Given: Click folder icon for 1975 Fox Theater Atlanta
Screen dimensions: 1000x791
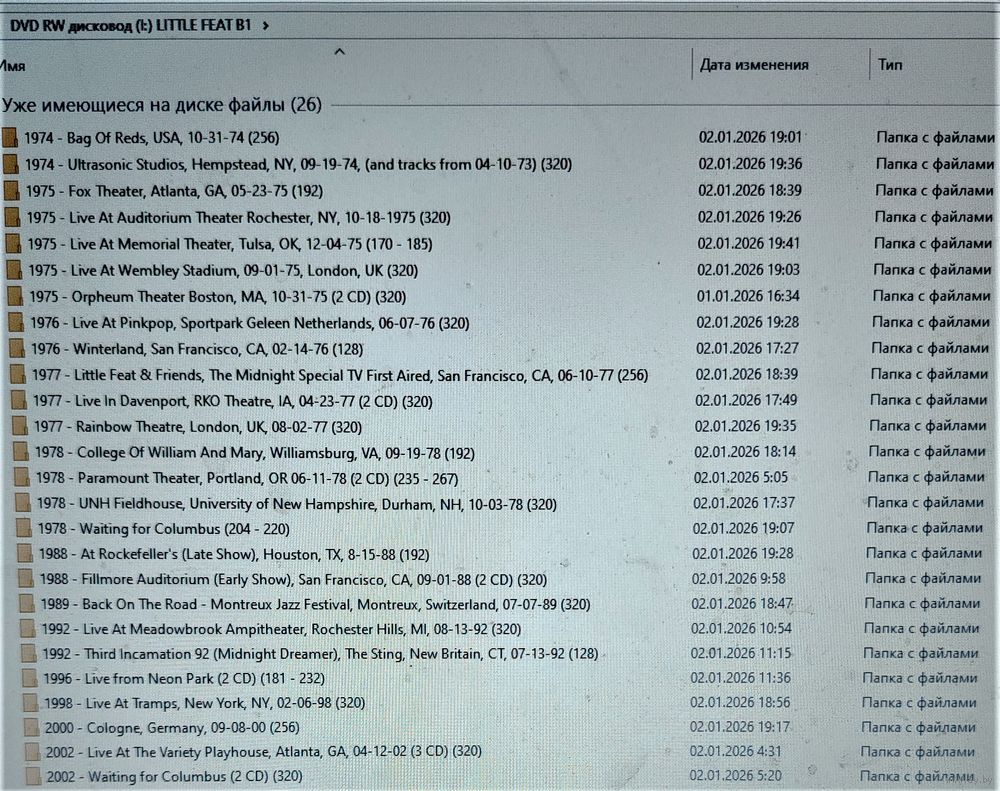Looking at the screenshot, I should pyautogui.click(x=11, y=190).
